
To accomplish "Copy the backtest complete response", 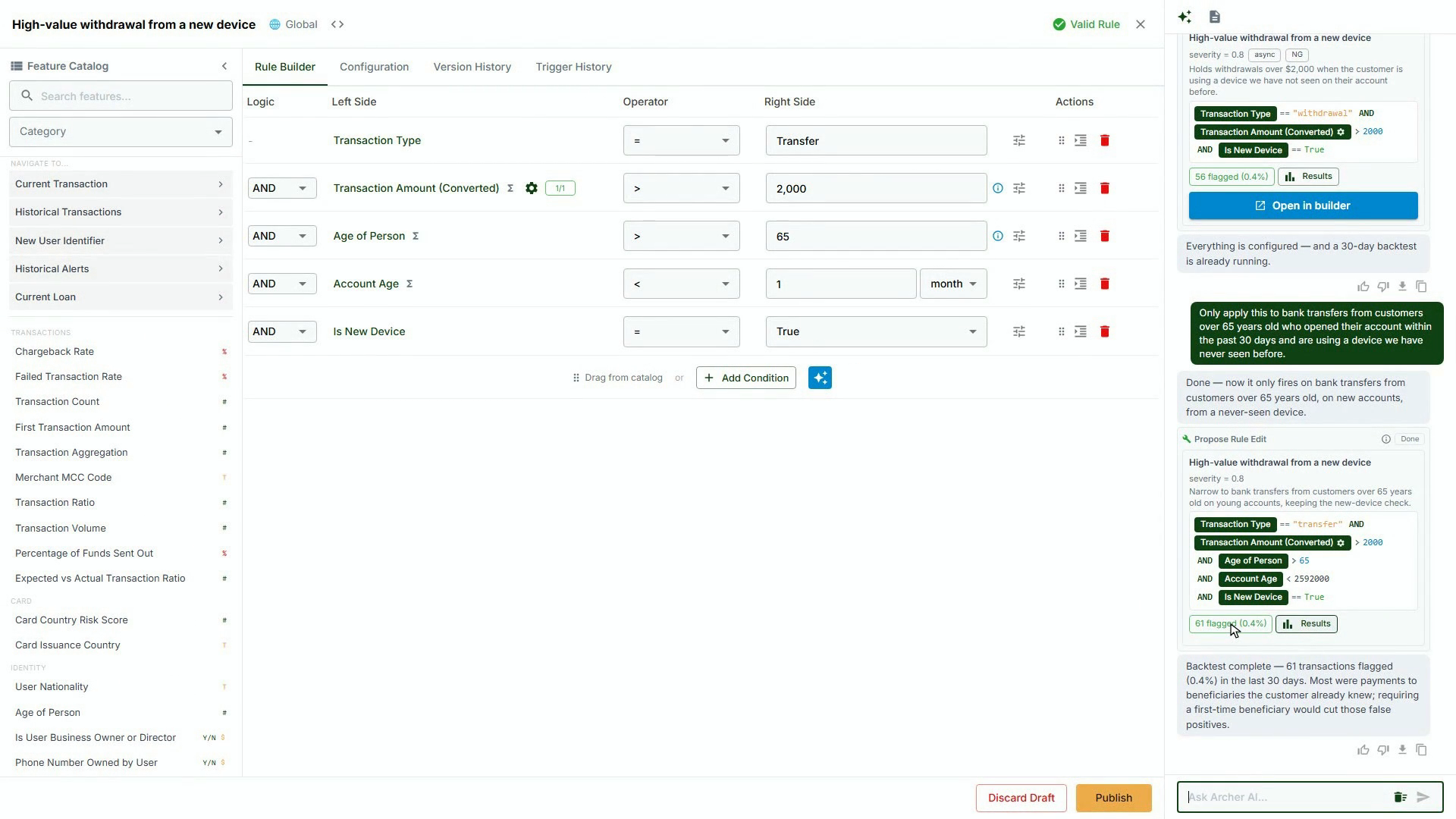I will (x=1421, y=750).
